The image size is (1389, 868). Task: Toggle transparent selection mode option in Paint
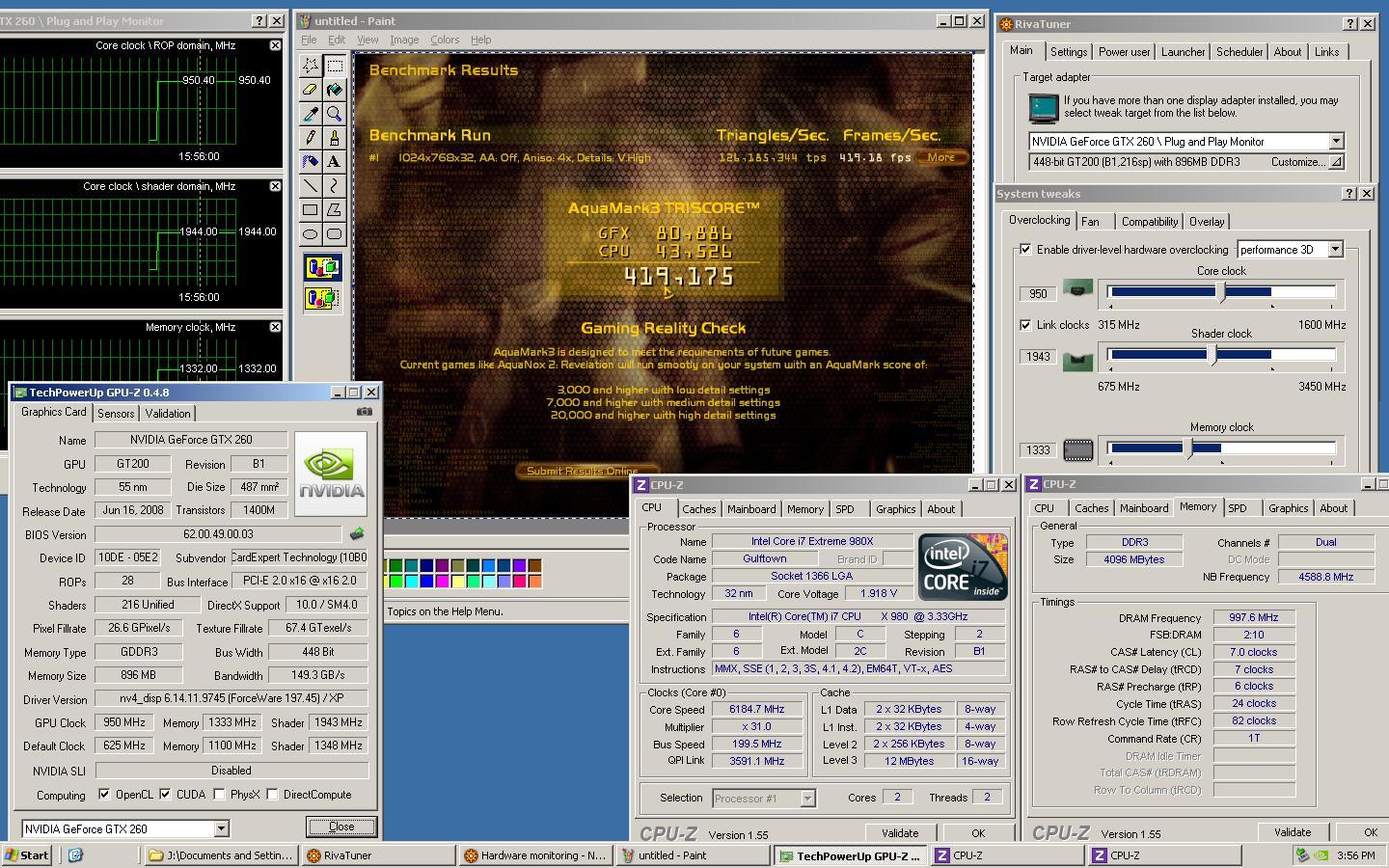click(322, 298)
